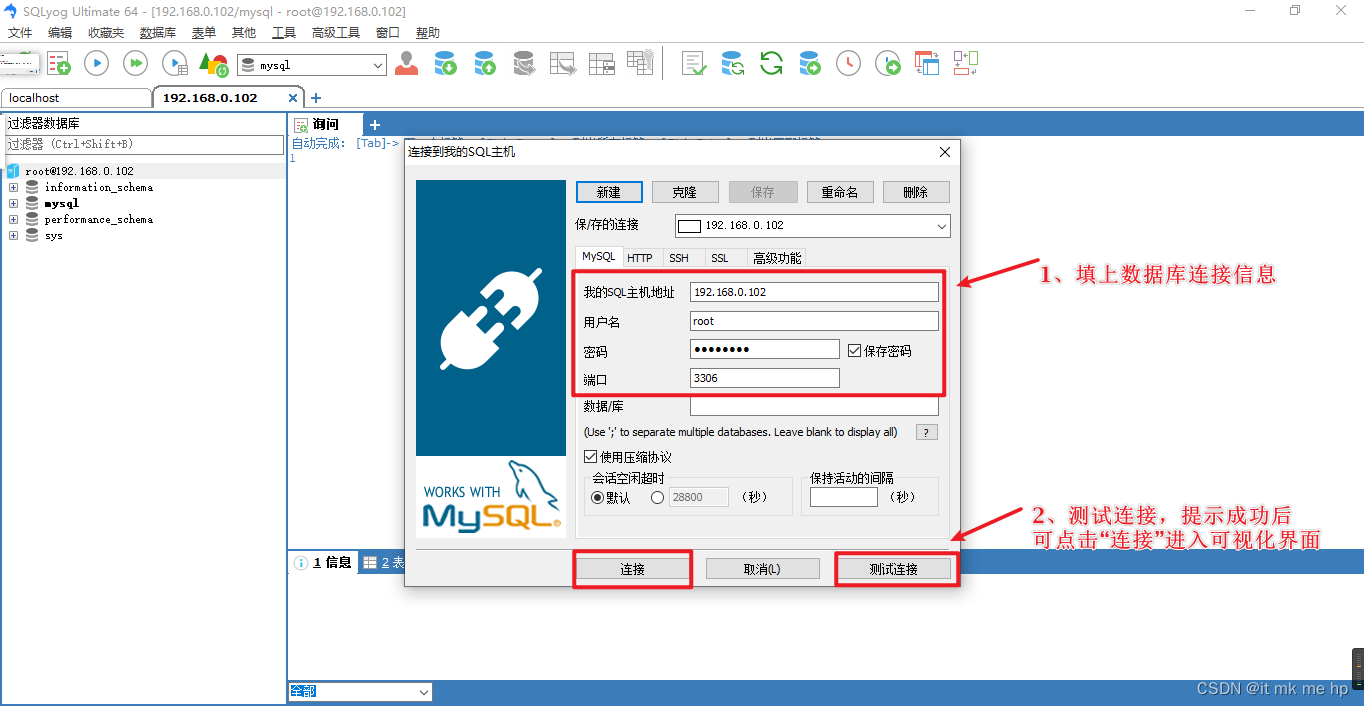
Task: Toggle the 使用压缩协议 checkbox
Action: (590, 457)
